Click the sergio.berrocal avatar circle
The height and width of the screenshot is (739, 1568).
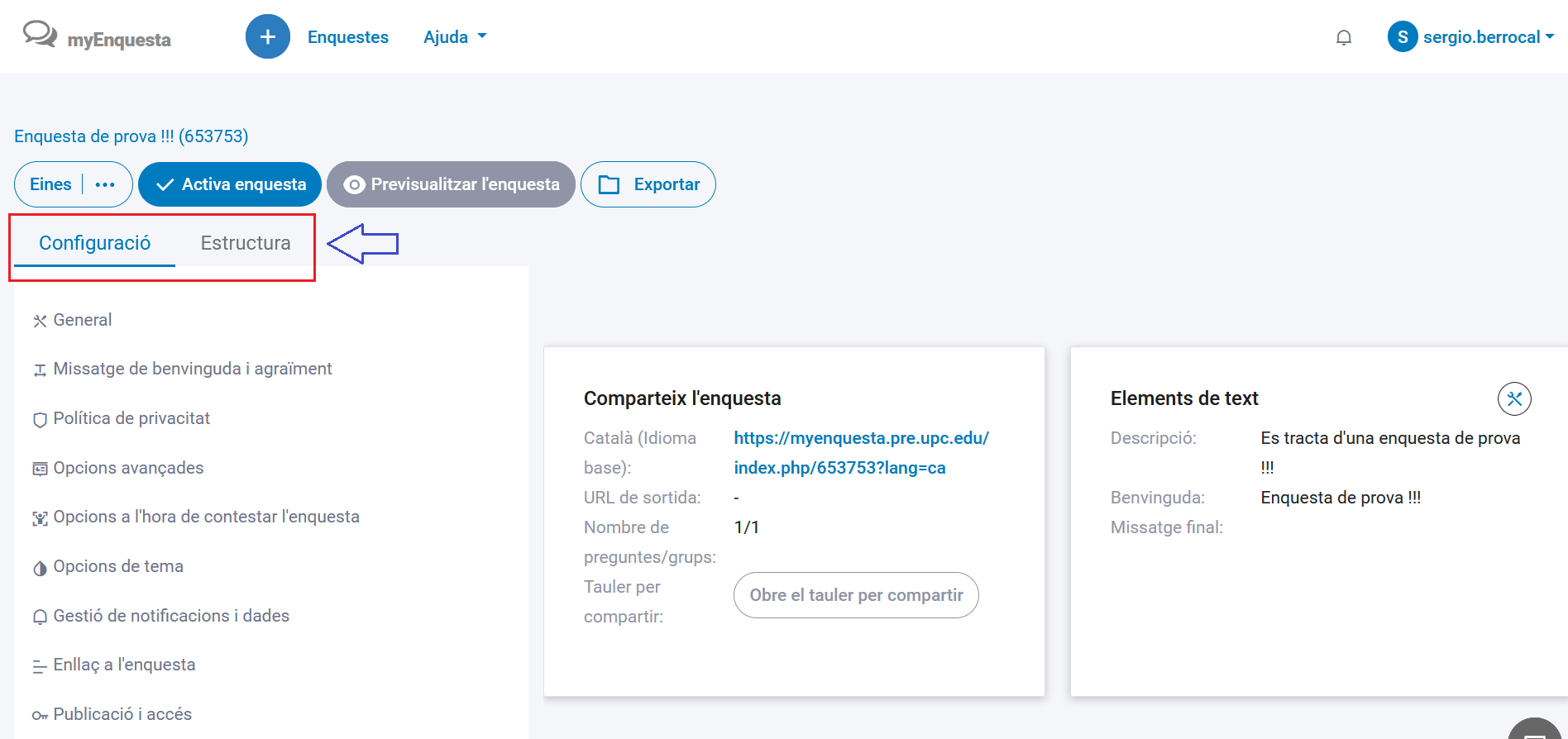point(1402,37)
